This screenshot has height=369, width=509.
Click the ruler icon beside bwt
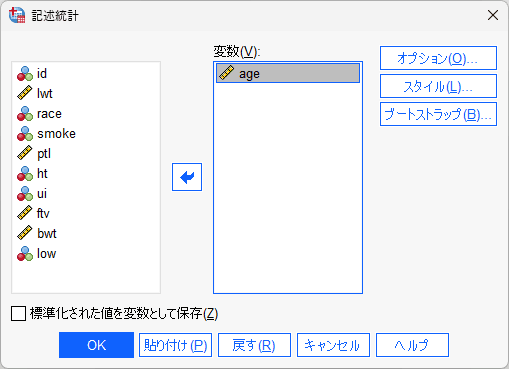point(25,233)
